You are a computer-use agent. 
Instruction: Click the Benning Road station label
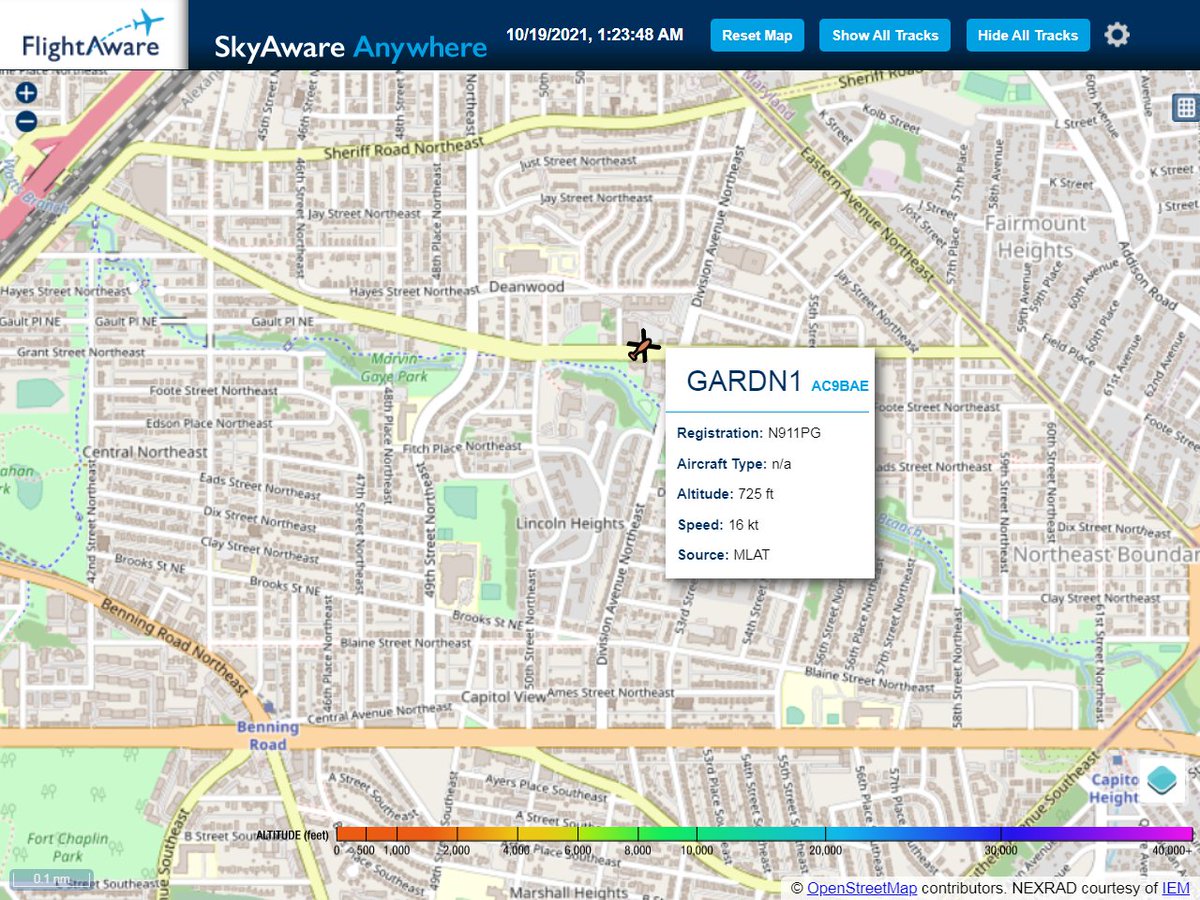tap(268, 736)
